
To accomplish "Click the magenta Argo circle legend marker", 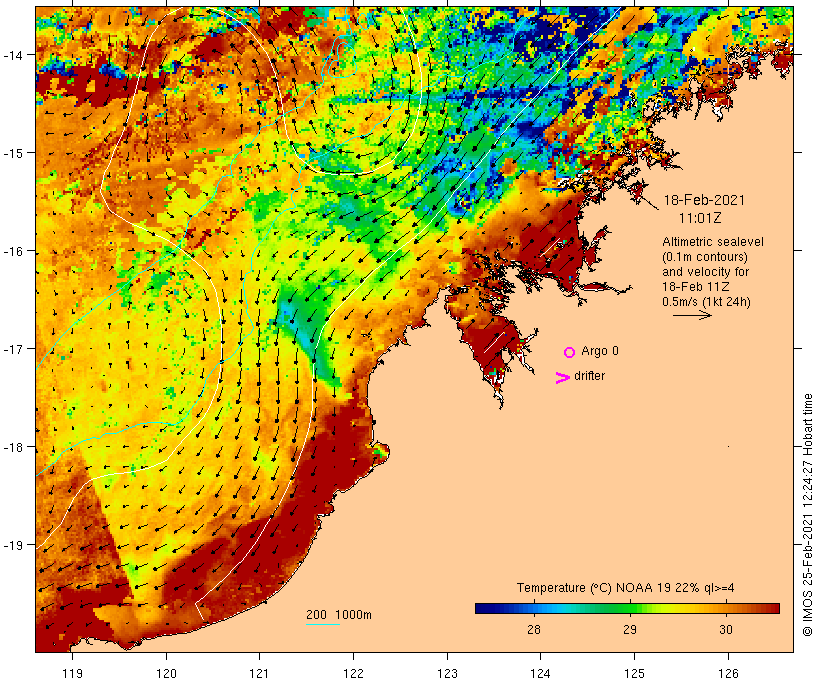I will pos(570,352).
